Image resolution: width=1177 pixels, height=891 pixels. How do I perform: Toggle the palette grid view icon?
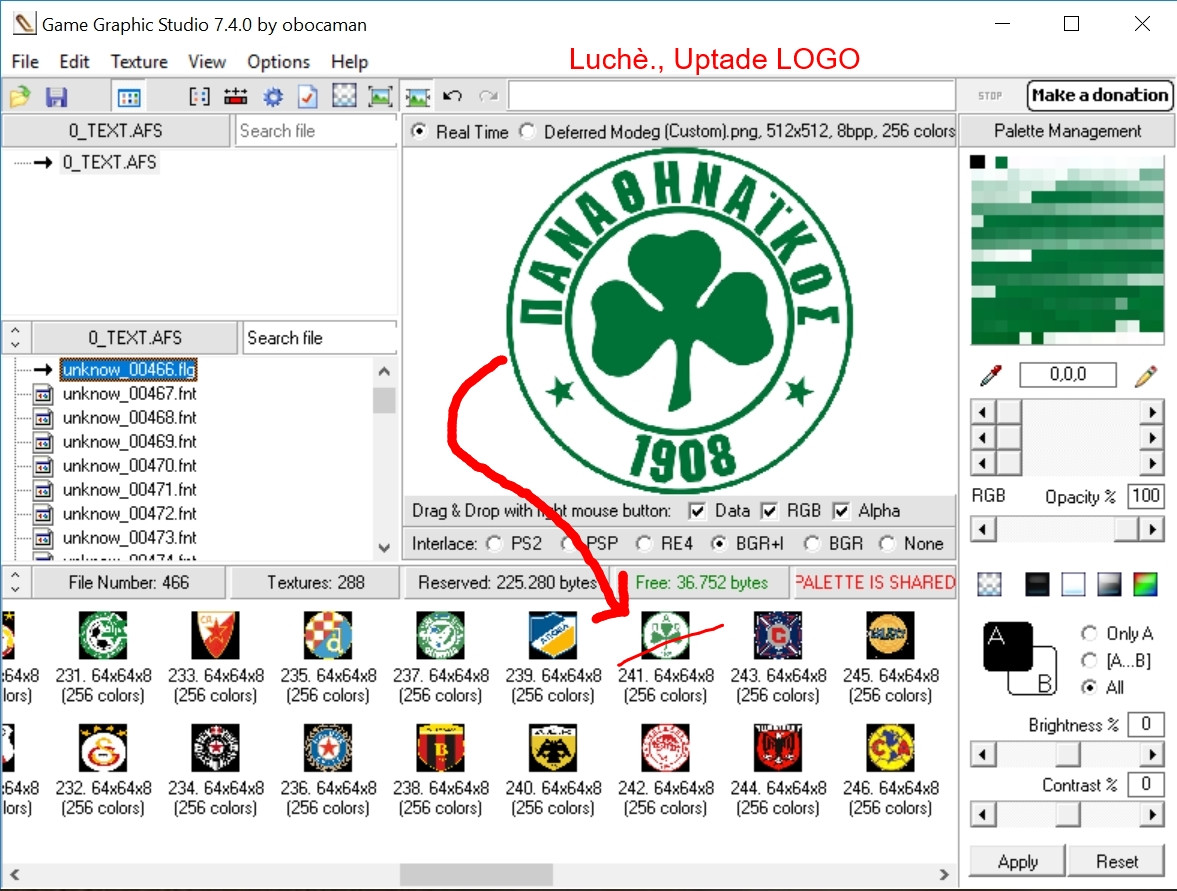[129, 96]
